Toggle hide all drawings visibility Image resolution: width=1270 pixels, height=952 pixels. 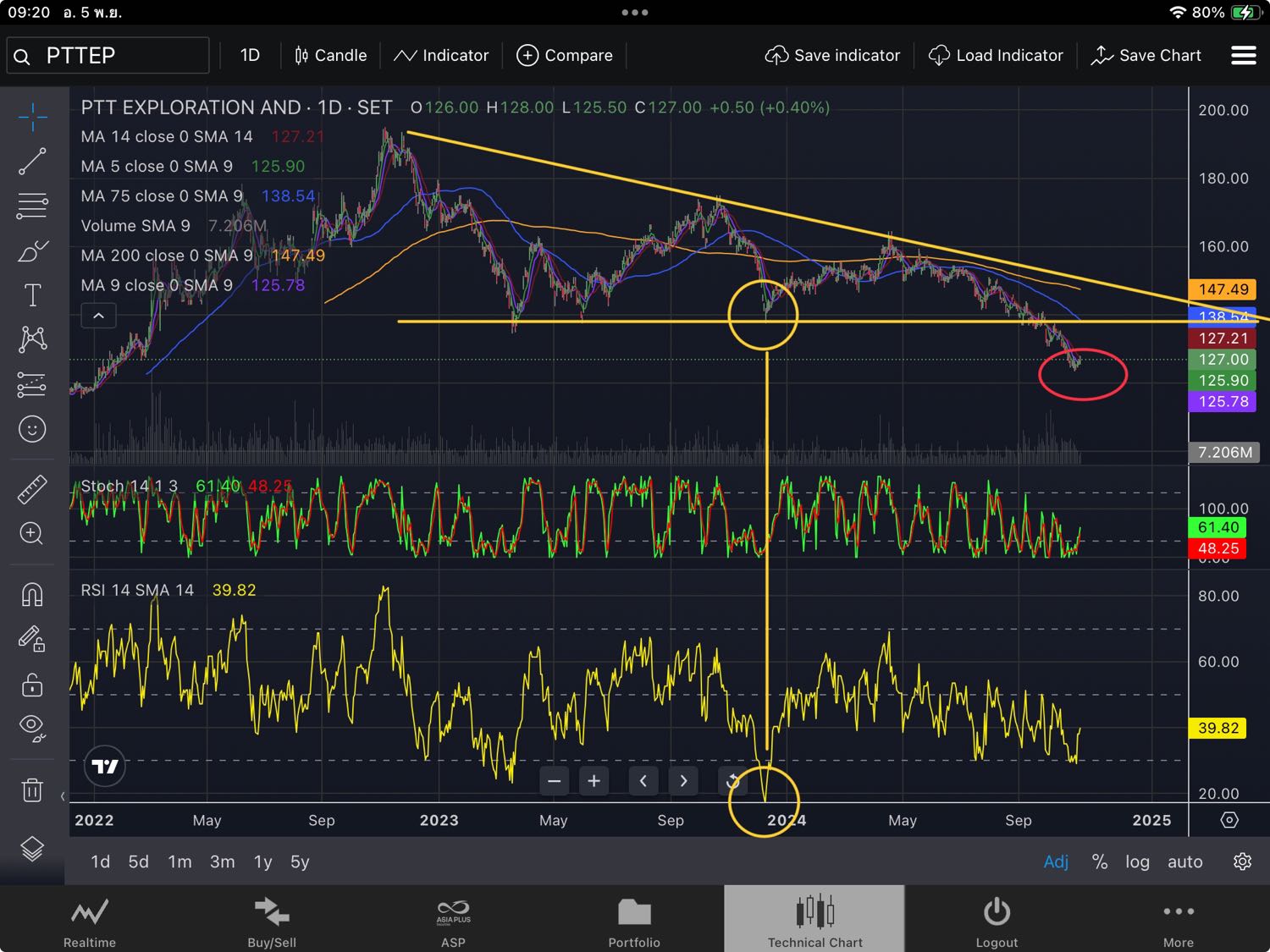[32, 727]
